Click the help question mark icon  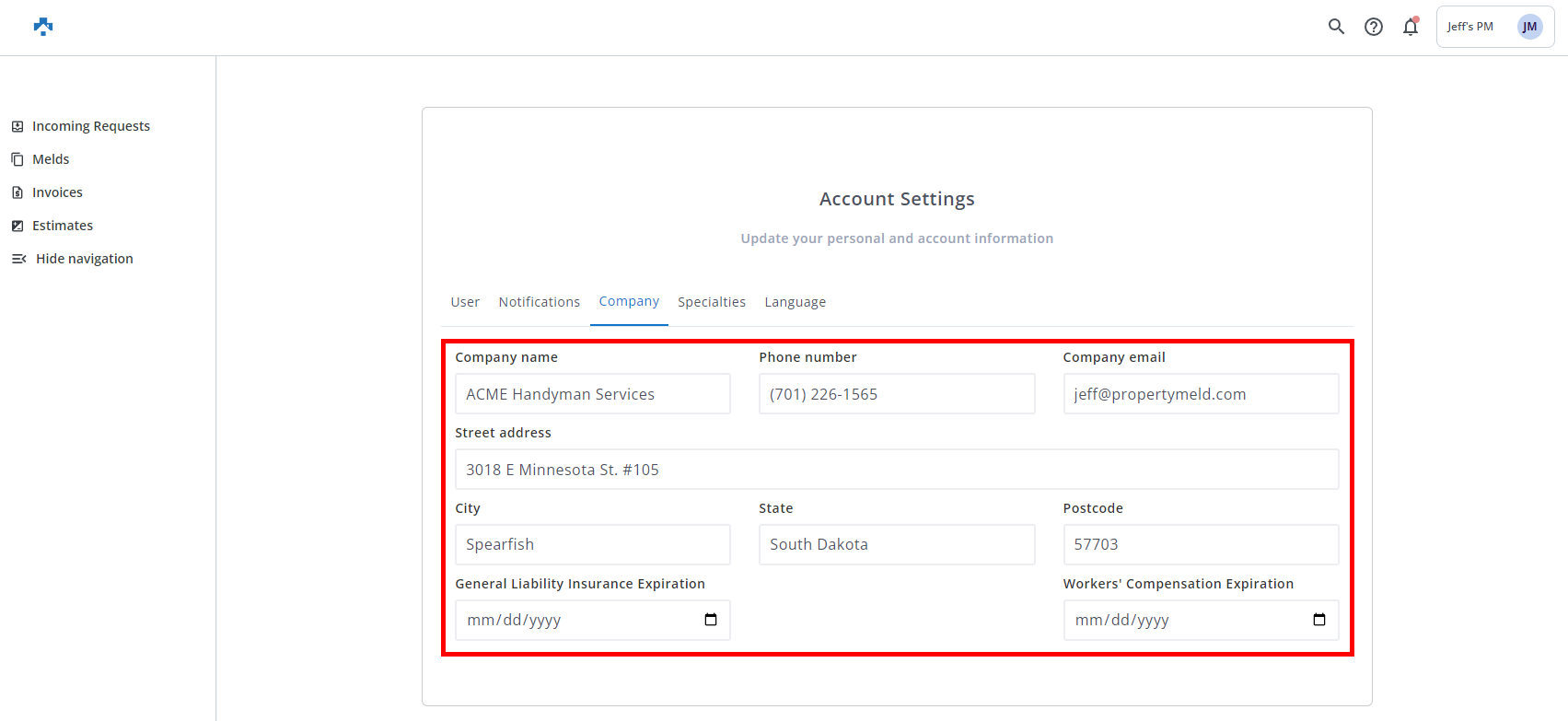tap(1373, 27)
